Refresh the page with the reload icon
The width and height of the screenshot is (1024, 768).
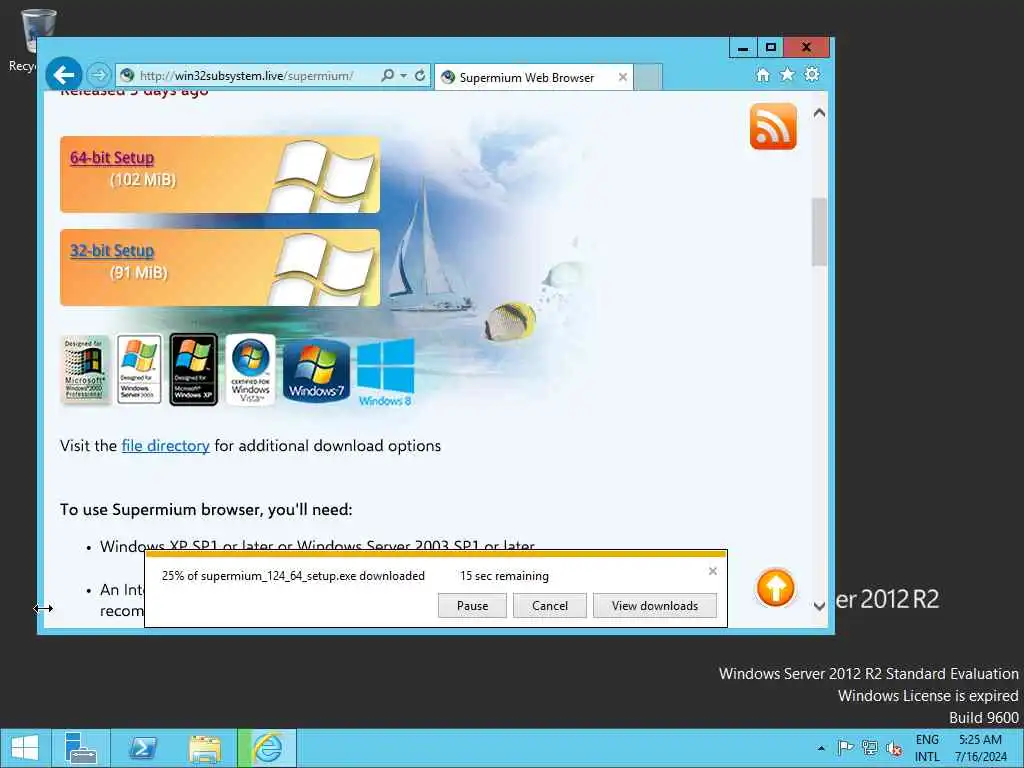420,75
